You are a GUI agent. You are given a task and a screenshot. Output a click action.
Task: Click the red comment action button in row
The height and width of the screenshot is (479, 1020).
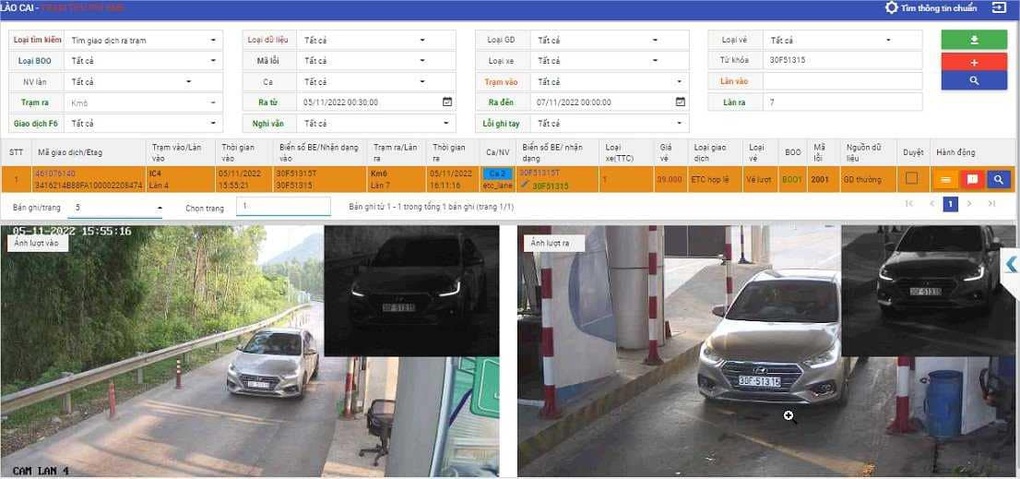(x=972, y=179)
